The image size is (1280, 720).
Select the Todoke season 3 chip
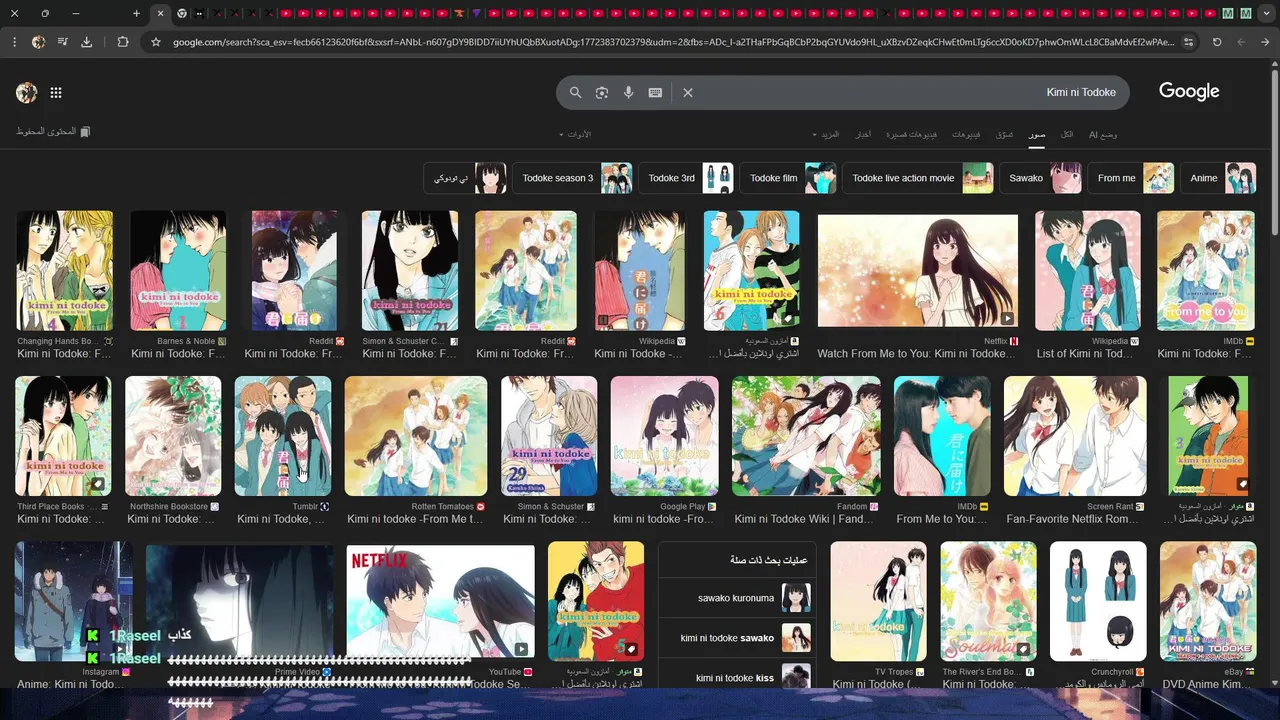tap(571, 178)
